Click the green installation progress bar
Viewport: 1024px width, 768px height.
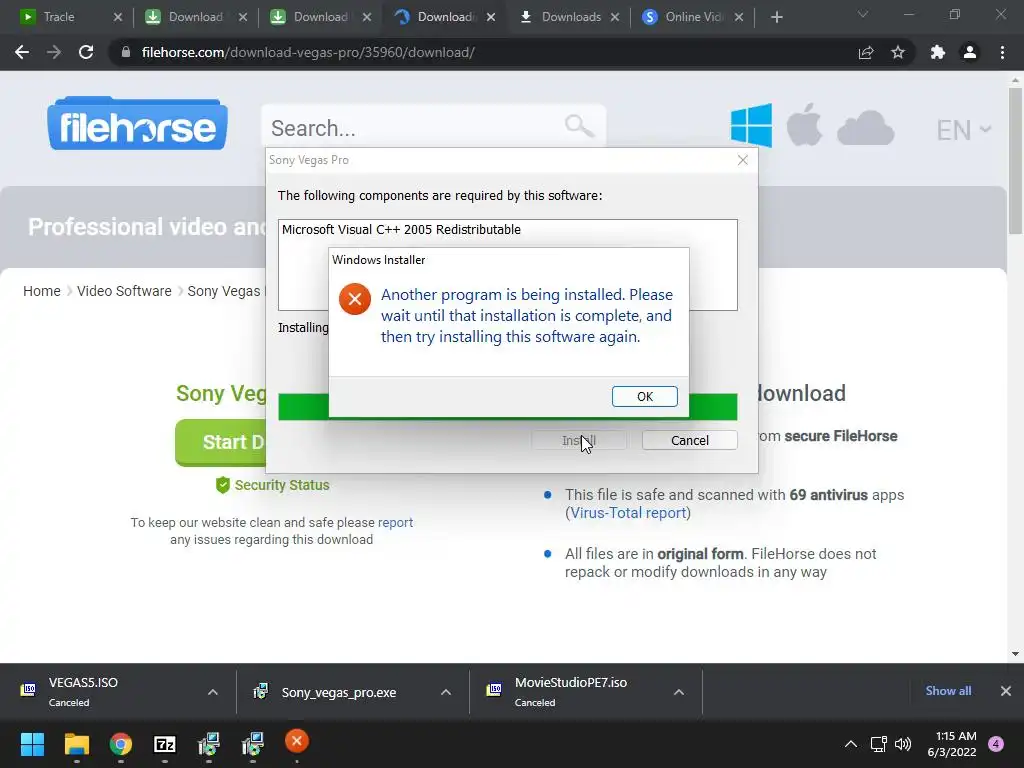(x=507, y=407)
